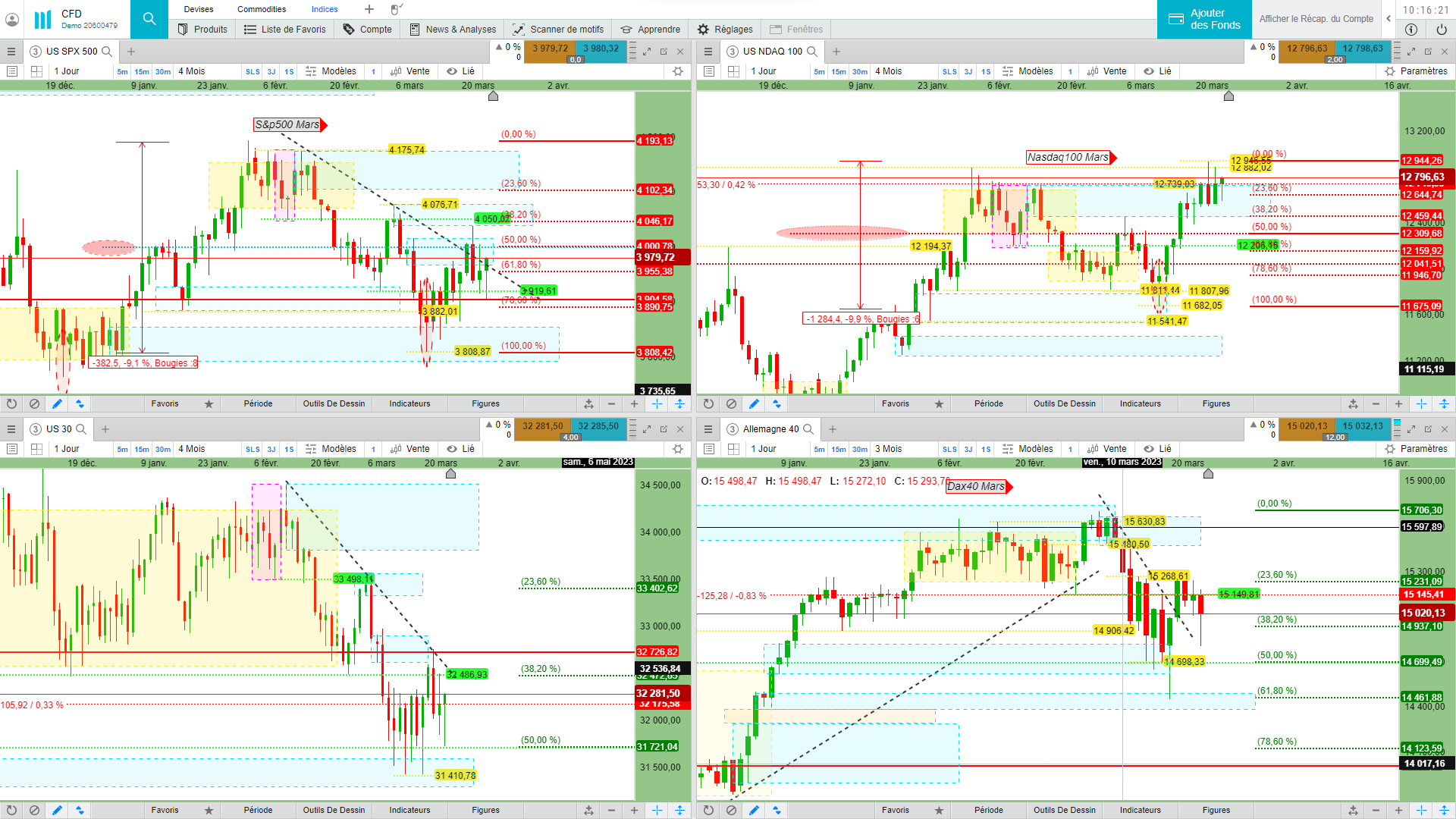
Task: Click zoom-out minus icon on SPX chart
Action: click(611, 404)
